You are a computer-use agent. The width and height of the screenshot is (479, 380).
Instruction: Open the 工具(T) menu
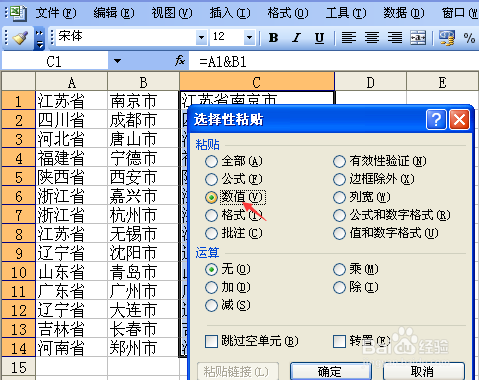click(x=346, y=13)
